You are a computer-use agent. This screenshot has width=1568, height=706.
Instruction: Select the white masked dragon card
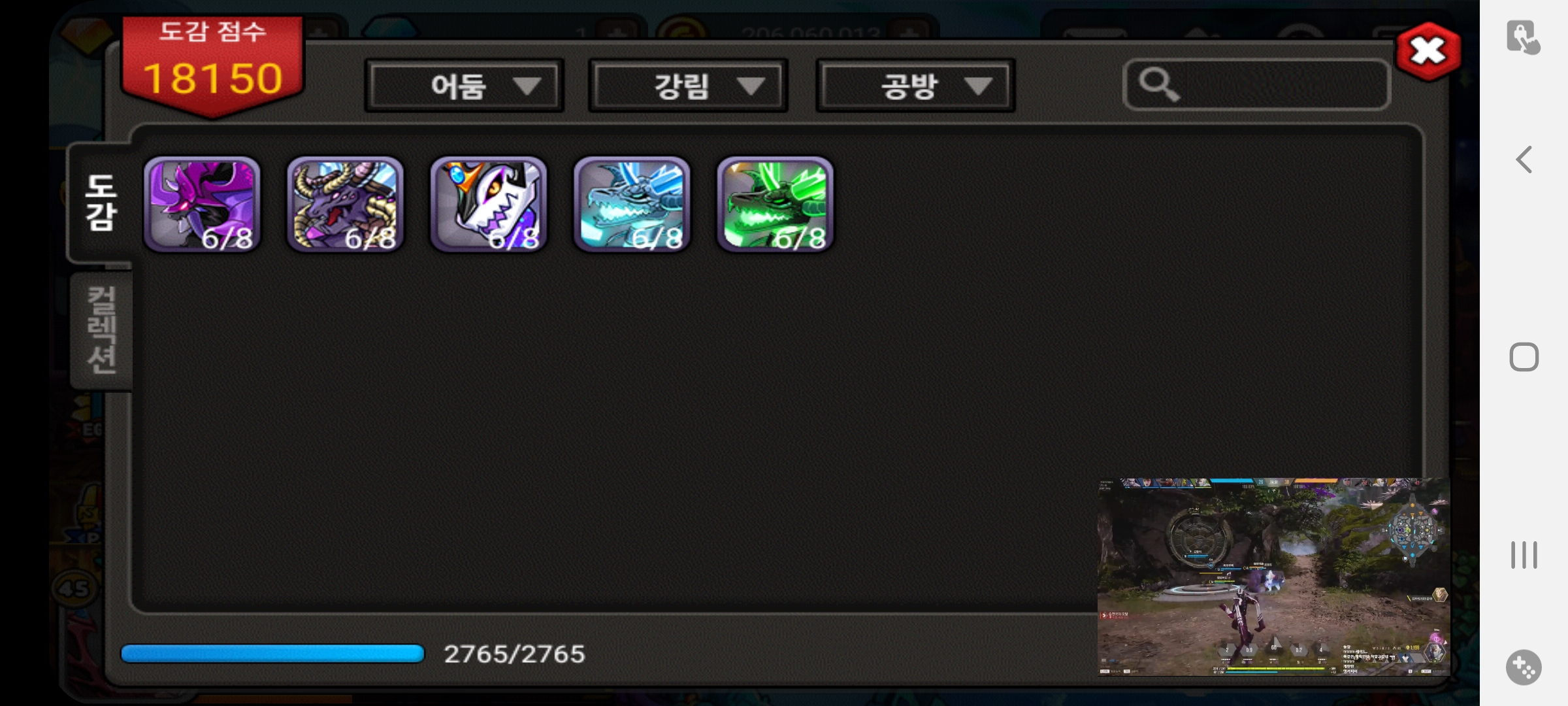pyautogui.click(x=488, y=204)
